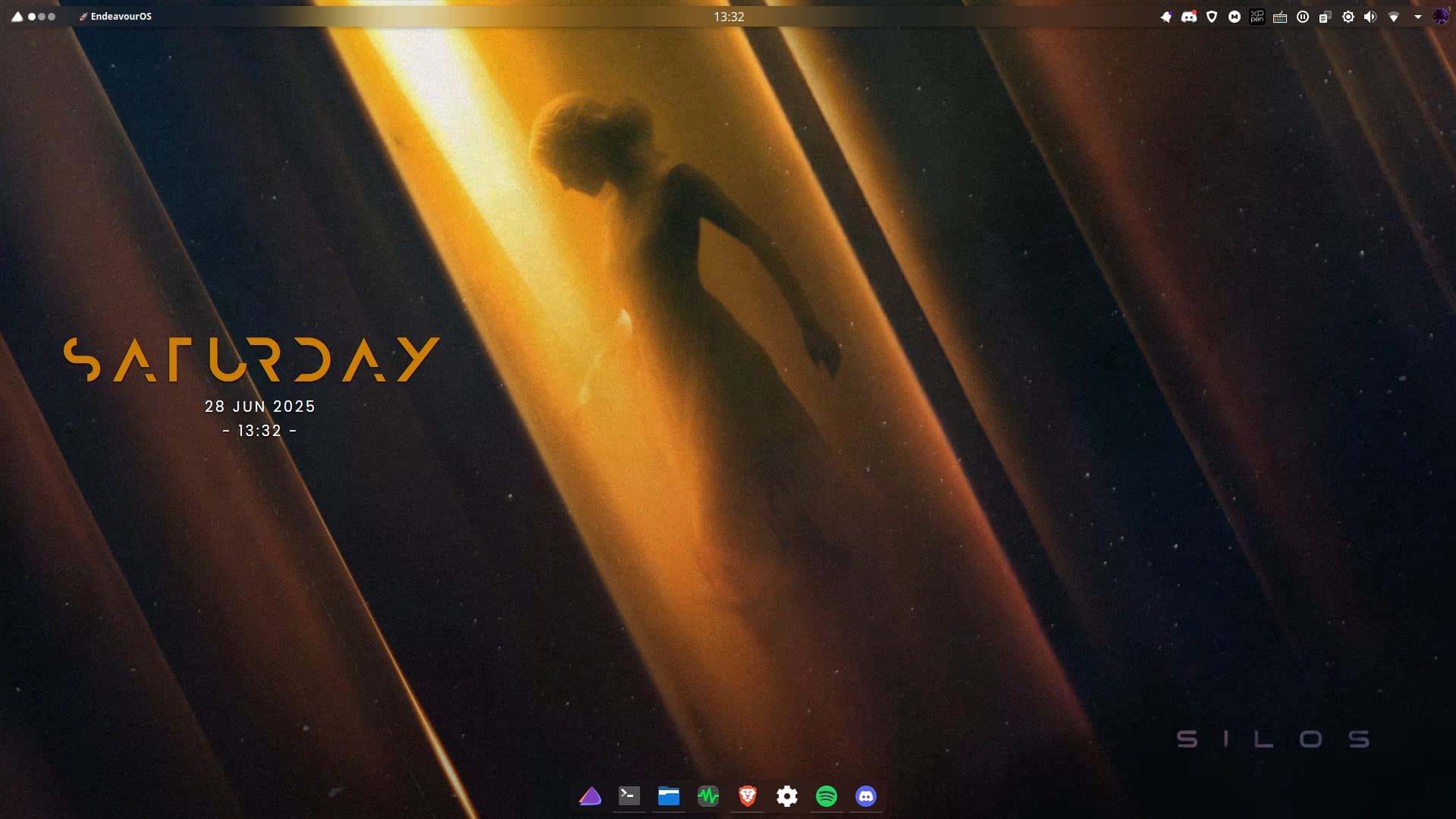Viewport: 1456px width, 819px height.
Task: Click the 13:32 panel clock
Action: pos(729,17)
